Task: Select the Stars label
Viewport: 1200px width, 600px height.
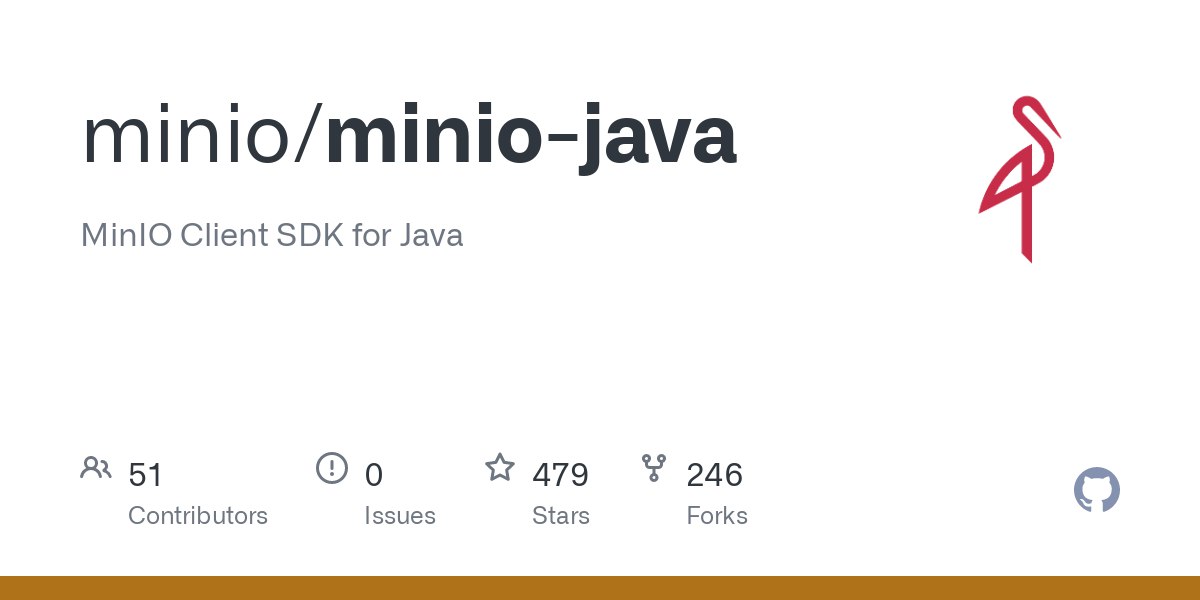Action: 561,516
